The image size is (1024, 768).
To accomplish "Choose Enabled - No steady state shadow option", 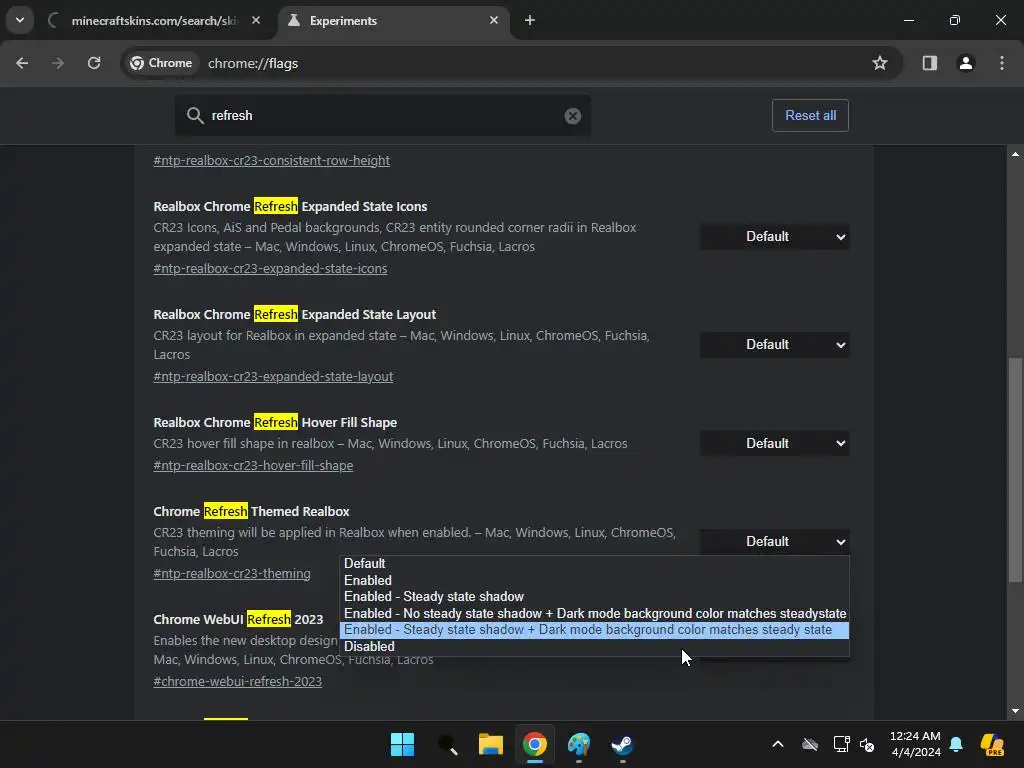I will click(594, 614).
